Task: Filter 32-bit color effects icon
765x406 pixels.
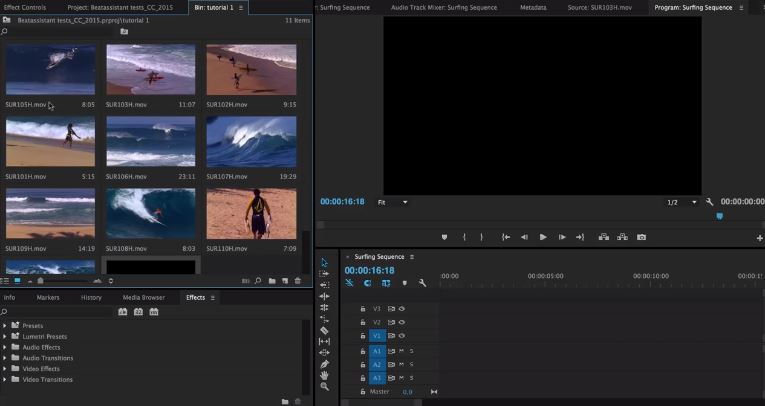Action: (139, 312)
